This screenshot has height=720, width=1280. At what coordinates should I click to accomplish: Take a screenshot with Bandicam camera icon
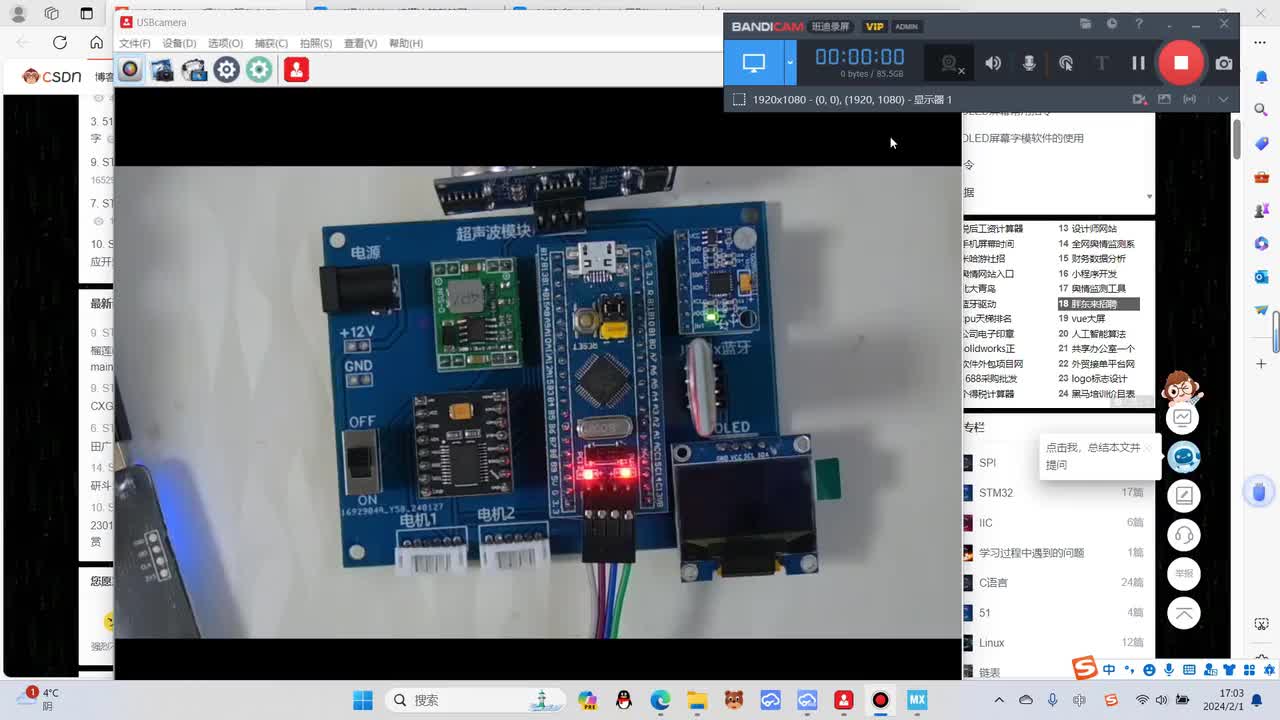coord(1224,63)
